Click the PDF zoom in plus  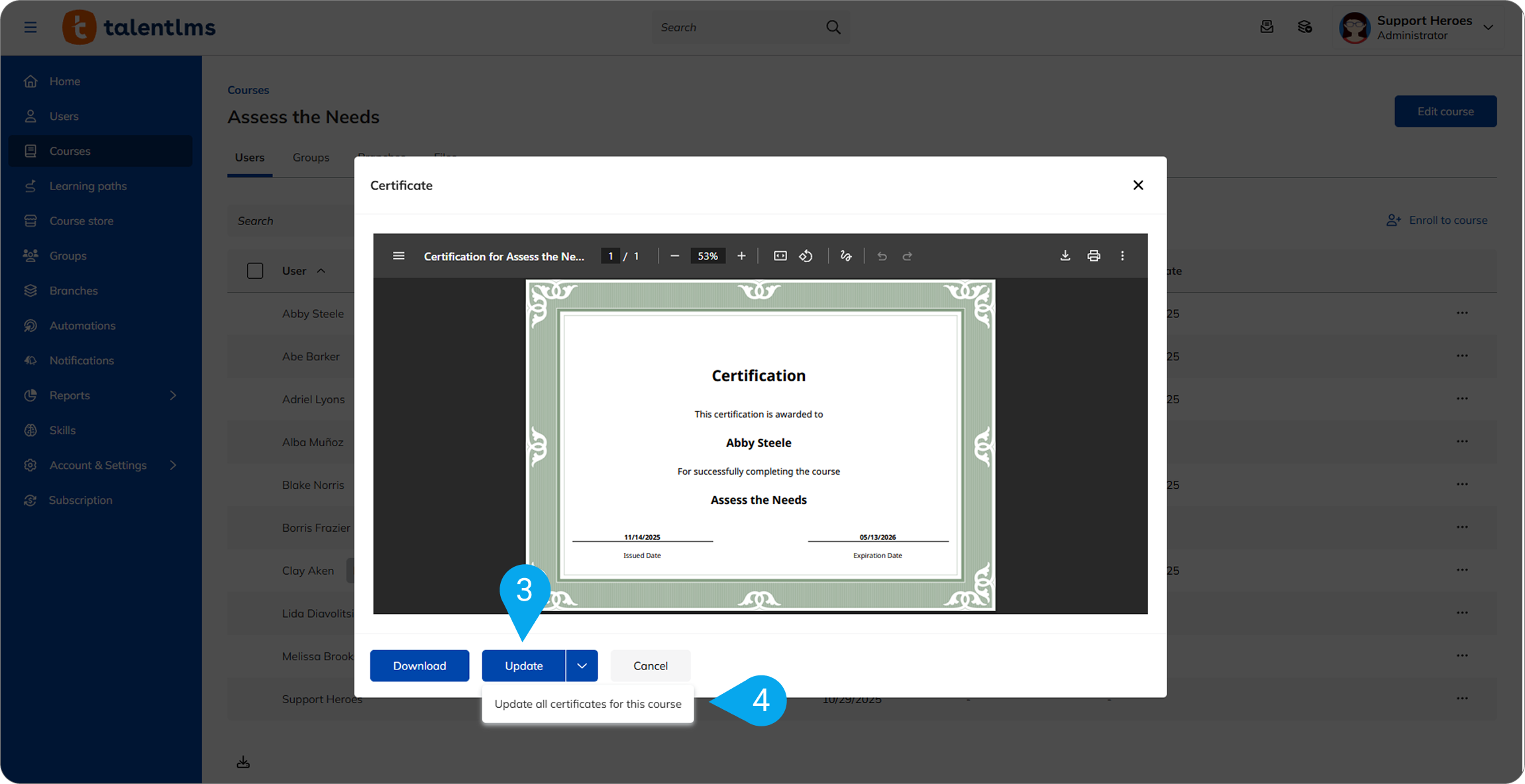tap(741, 256)
